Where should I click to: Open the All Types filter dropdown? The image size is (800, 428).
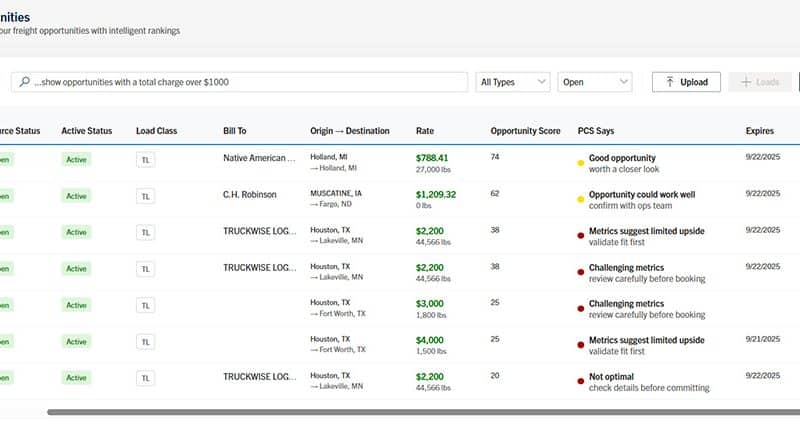coord(513,82)
